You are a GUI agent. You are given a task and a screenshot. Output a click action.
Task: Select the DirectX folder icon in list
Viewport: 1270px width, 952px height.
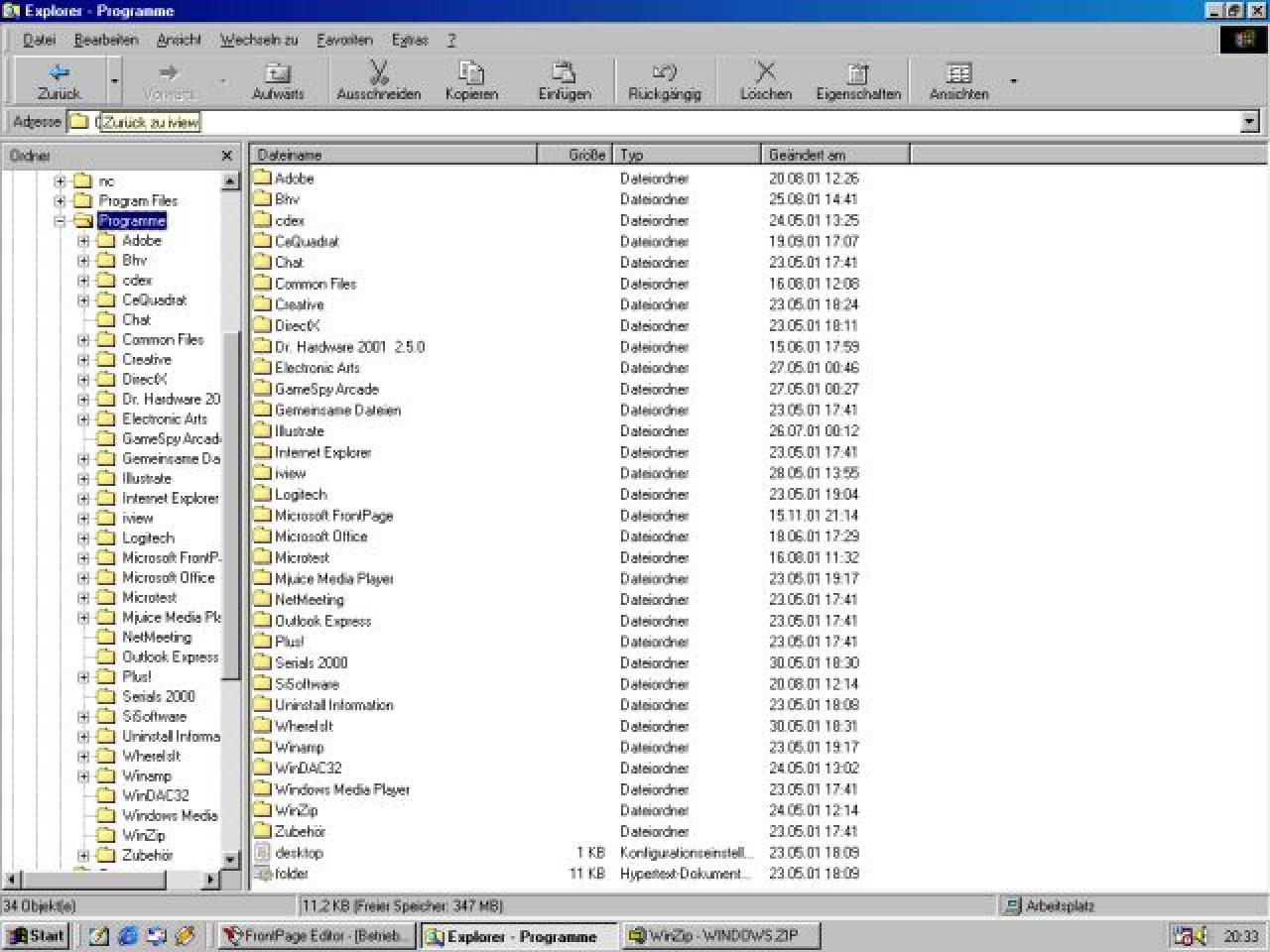262,325
